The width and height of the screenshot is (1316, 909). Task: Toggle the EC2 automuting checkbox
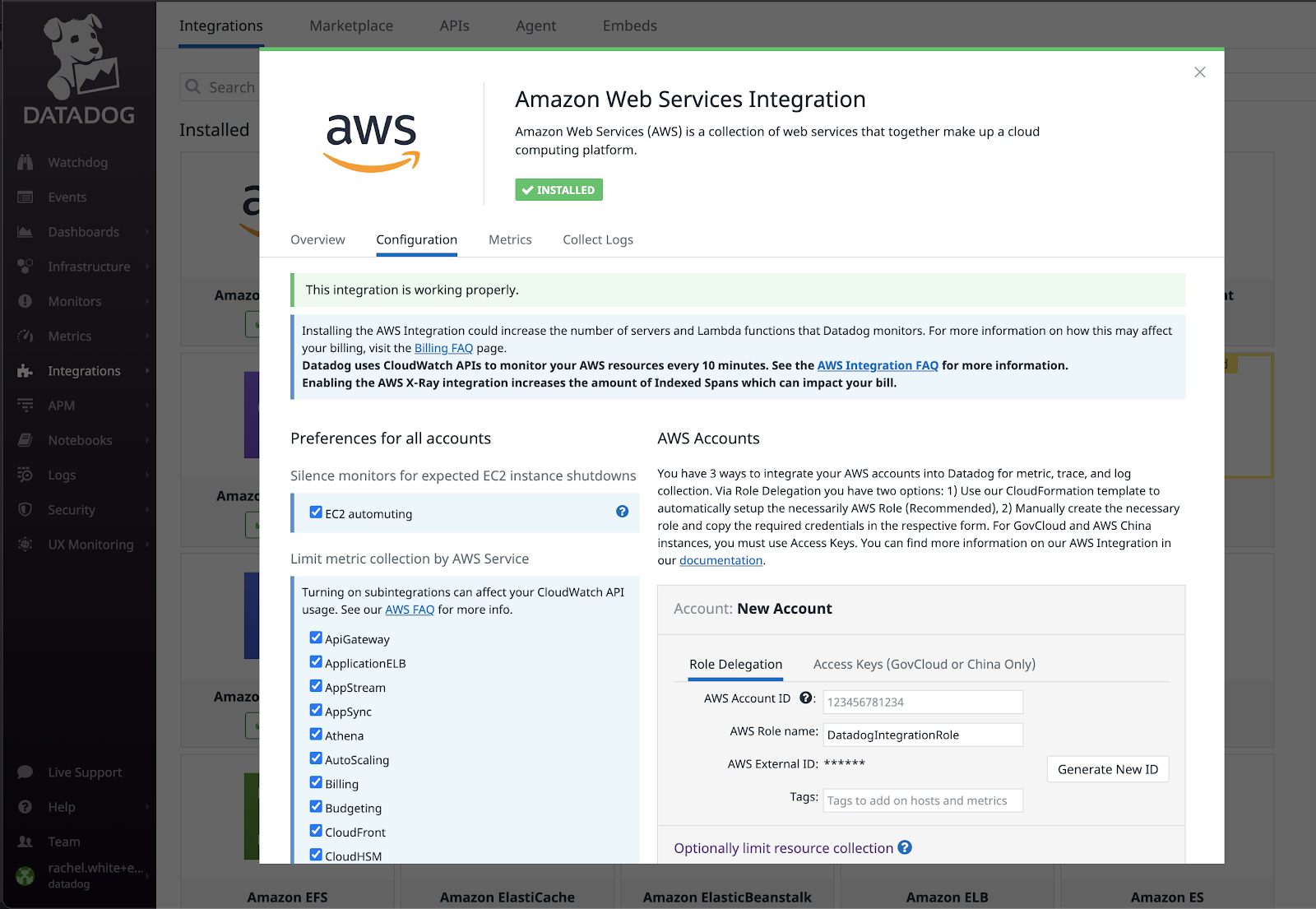pos(316,512)
